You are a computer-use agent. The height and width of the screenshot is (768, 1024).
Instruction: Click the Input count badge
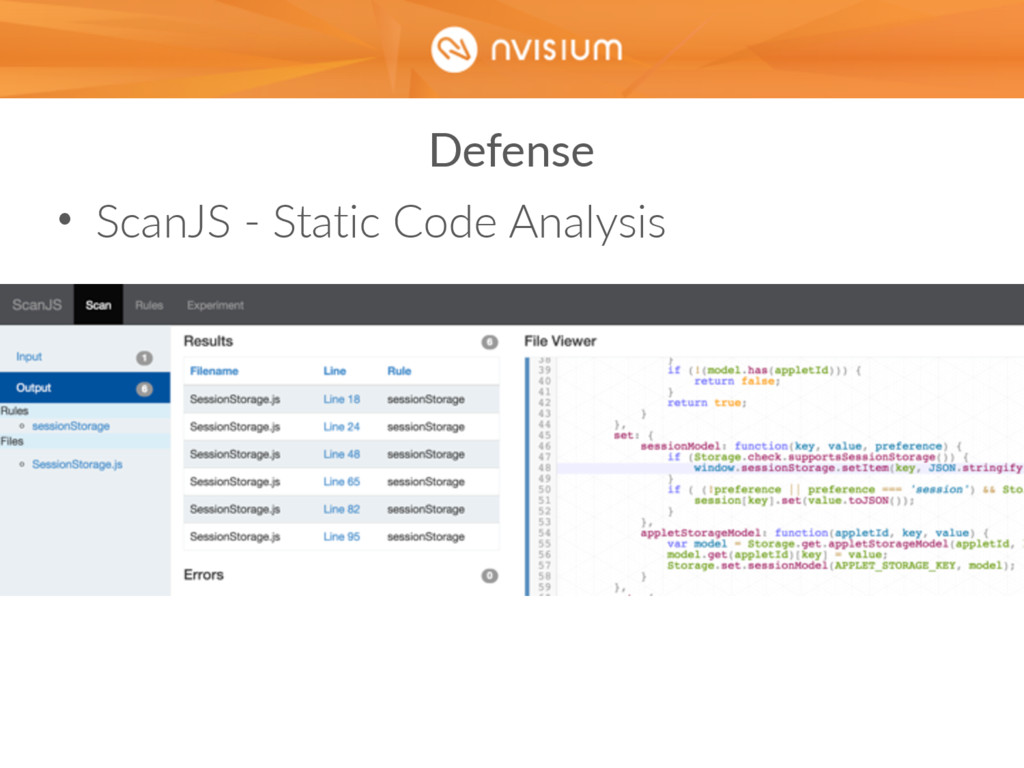coord(144,358)
